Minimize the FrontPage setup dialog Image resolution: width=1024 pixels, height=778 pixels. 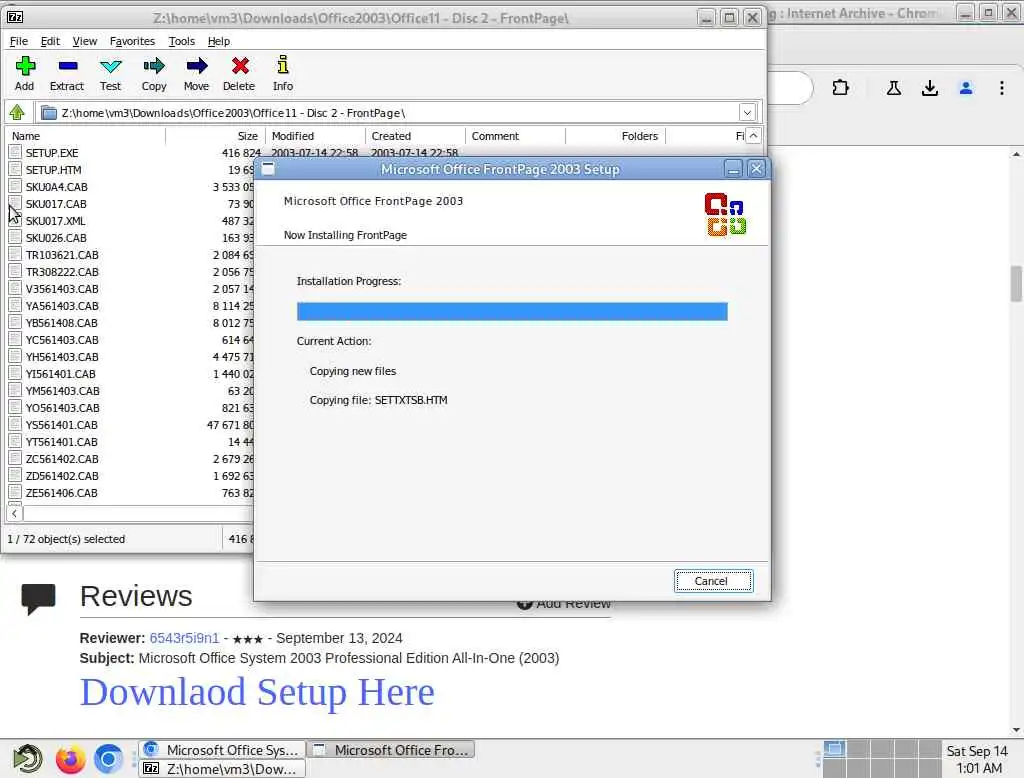(x=733, y=169)
